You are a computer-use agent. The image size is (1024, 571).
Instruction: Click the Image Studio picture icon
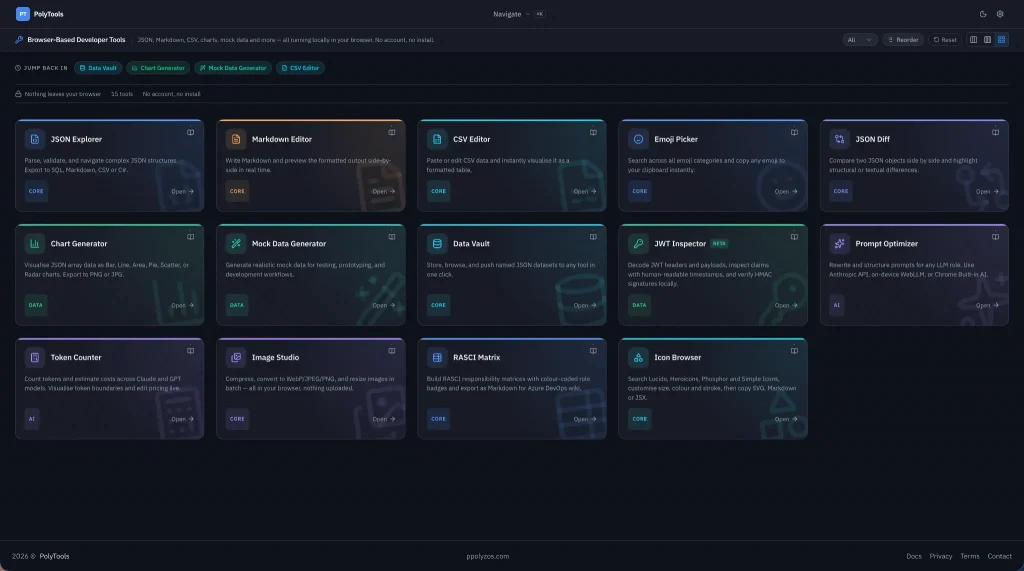pyautogui.click(x=236, y=357)
